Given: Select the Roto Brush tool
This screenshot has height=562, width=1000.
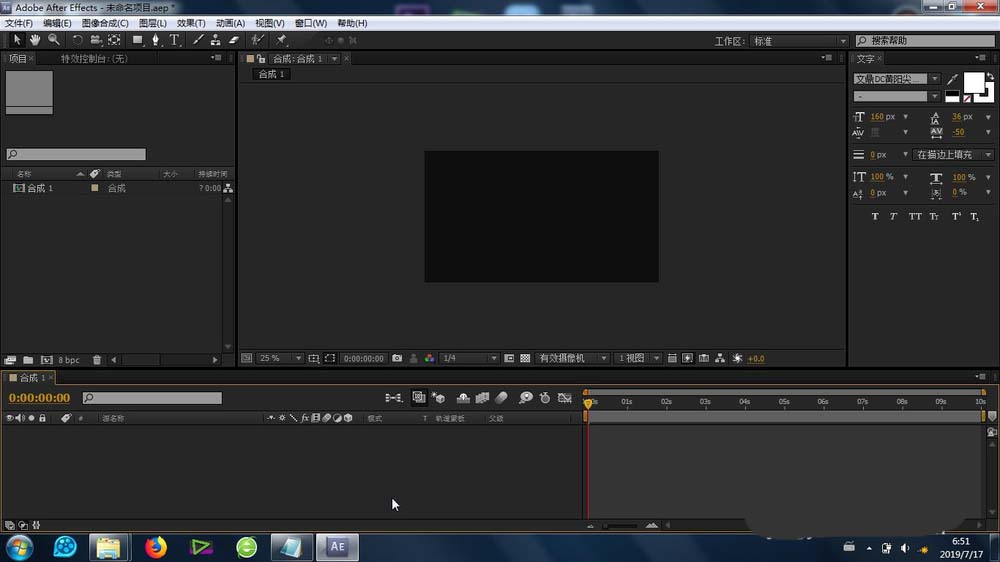Looking at the screenshot, I should 257,40.
